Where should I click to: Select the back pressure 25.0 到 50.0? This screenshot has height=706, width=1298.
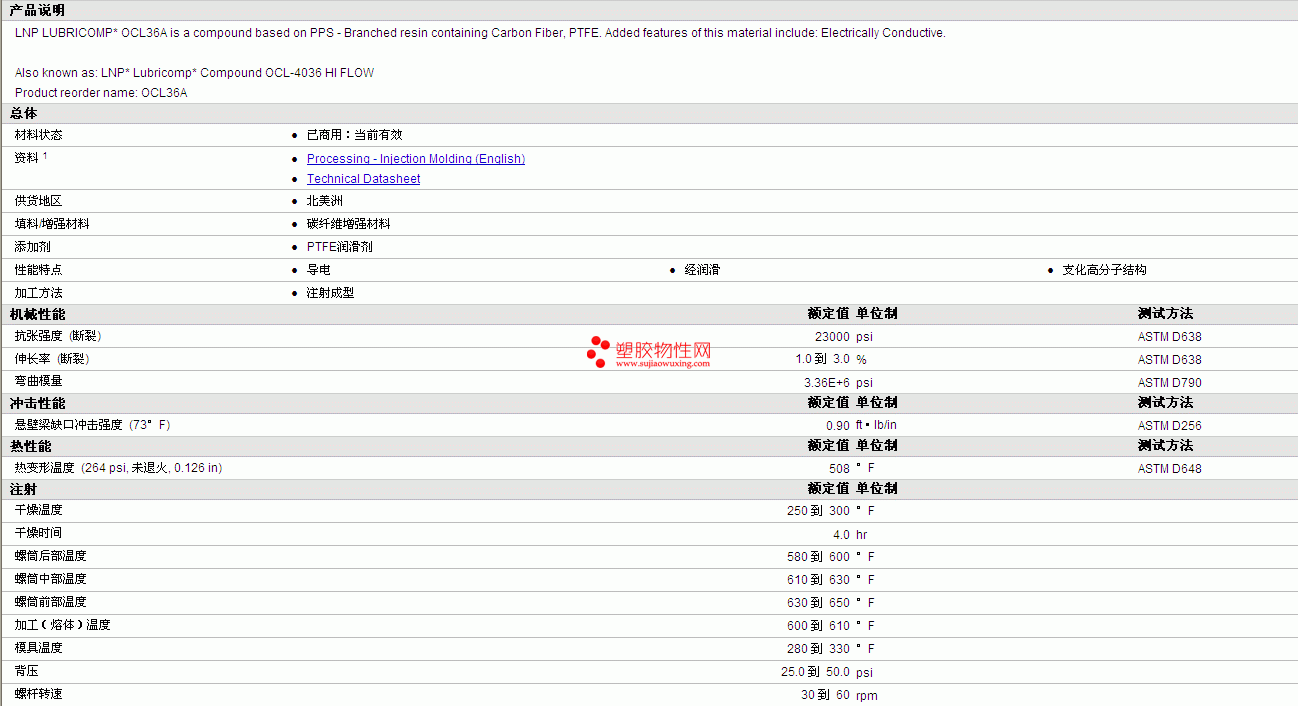[816, 672]
